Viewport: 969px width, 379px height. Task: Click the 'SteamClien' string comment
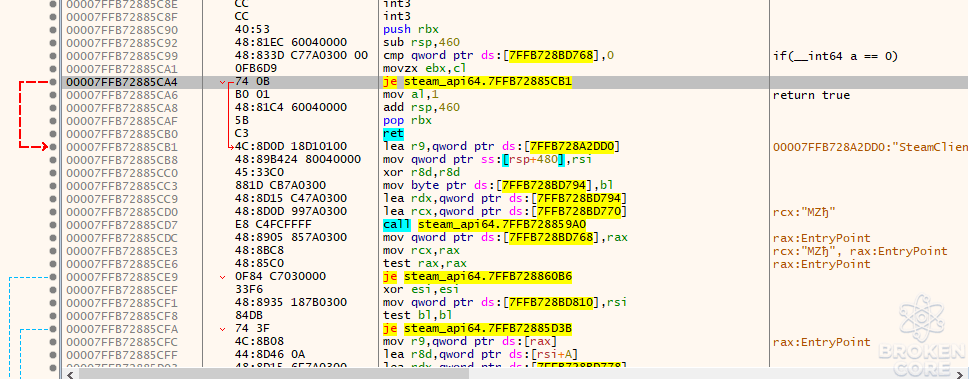(870, 147)
